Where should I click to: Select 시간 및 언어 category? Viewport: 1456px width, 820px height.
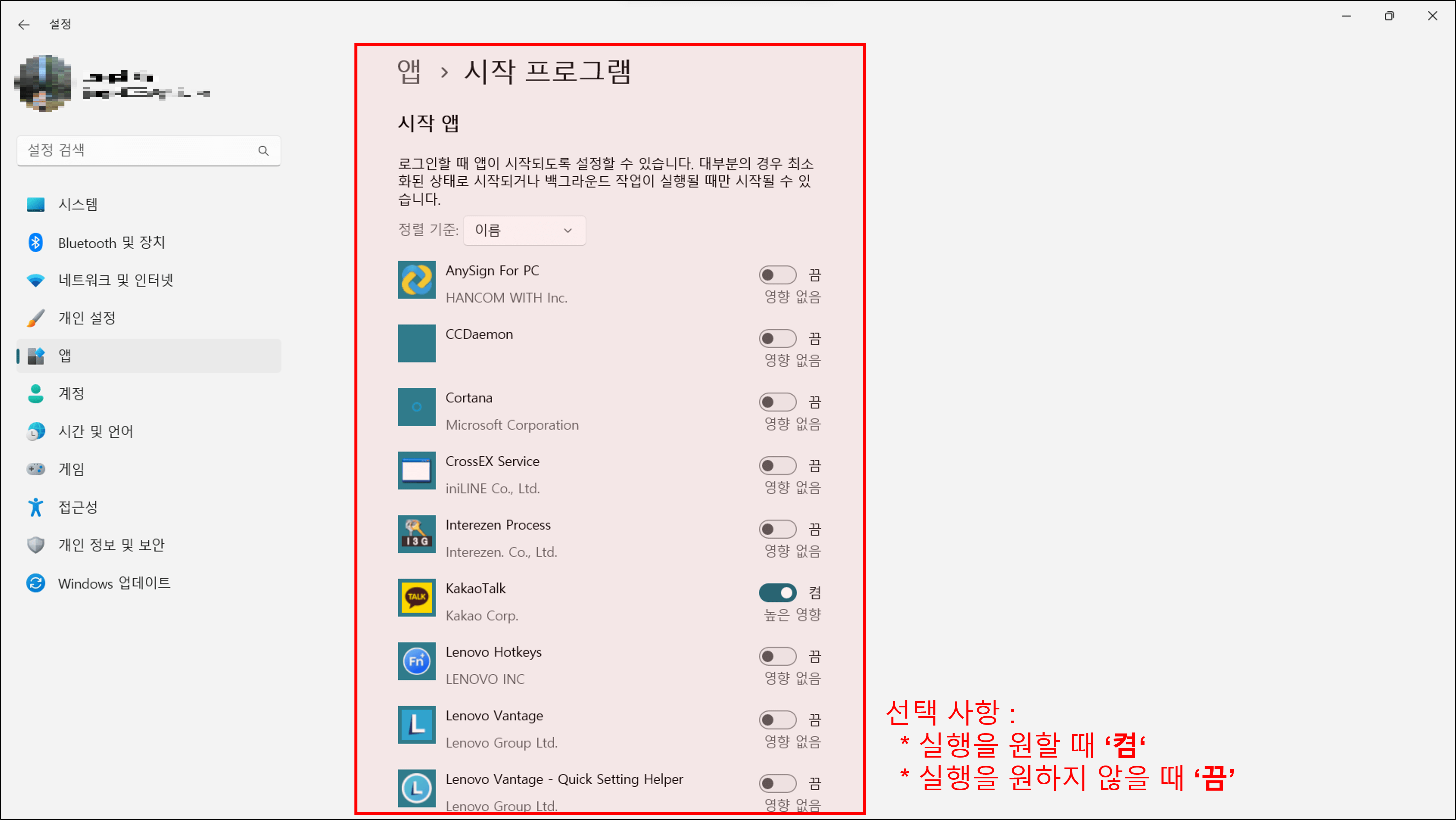coord(149,432)
